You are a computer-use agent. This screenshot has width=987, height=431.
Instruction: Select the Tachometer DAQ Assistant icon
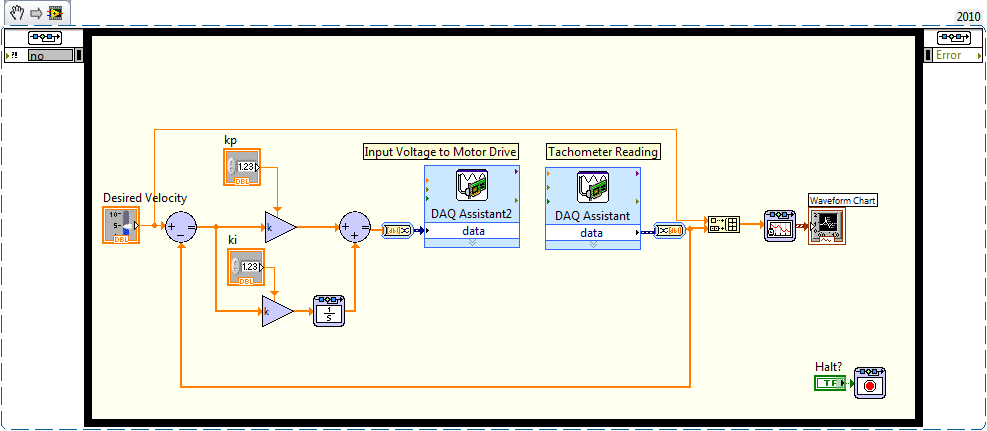tap(592, 186)
